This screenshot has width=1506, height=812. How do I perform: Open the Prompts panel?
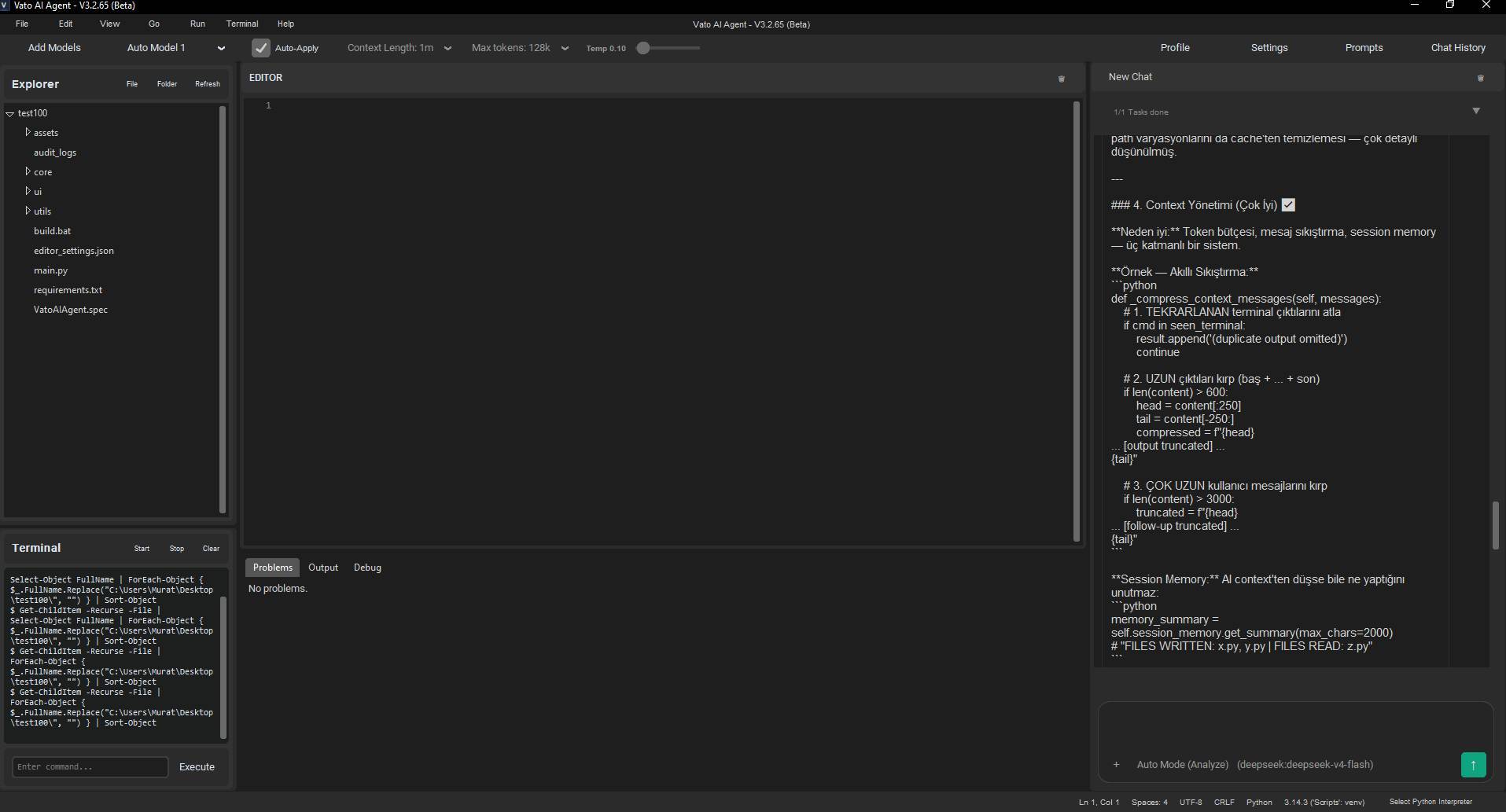point(1364,48)
